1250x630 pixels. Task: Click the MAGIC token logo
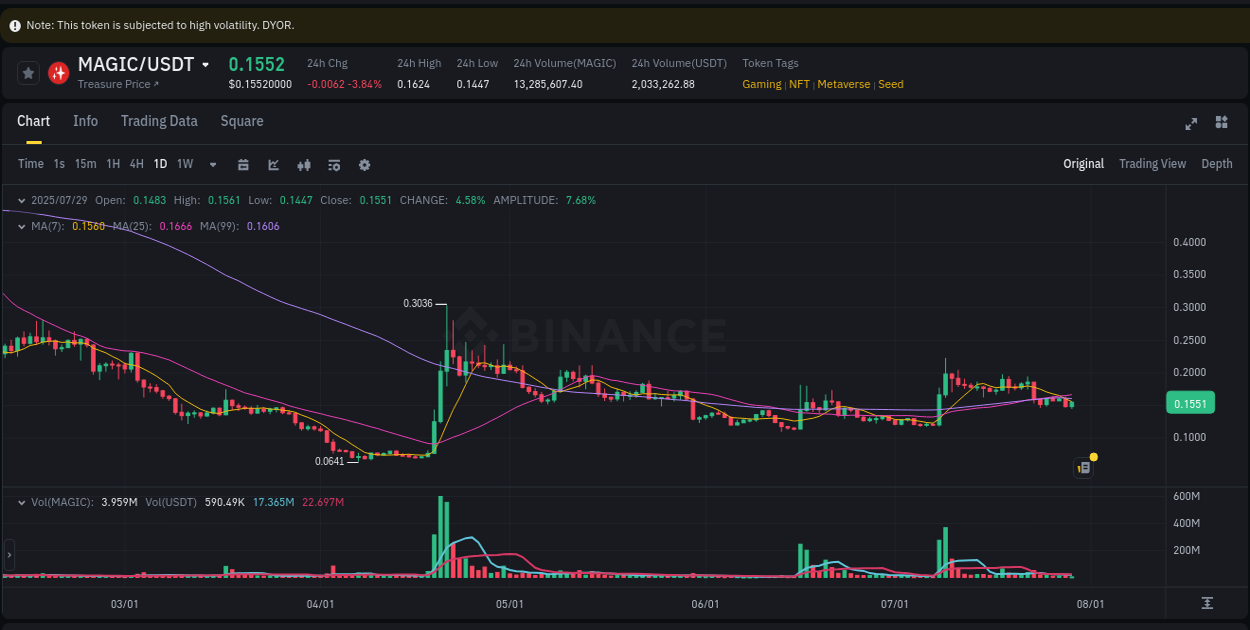(58, 72)
